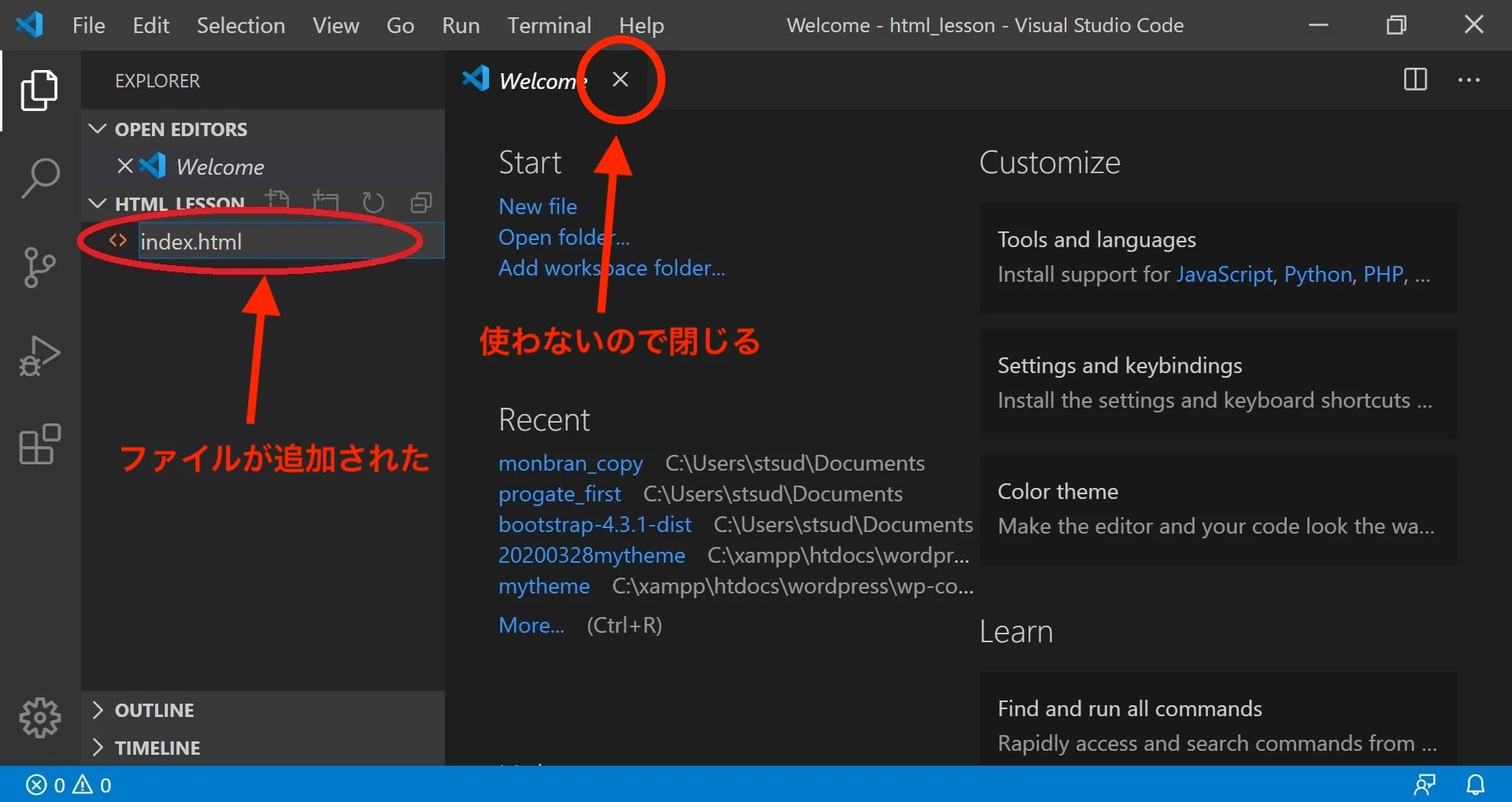Click the Manage gear icon
The image size is (1512, 802).
(39, 717)
